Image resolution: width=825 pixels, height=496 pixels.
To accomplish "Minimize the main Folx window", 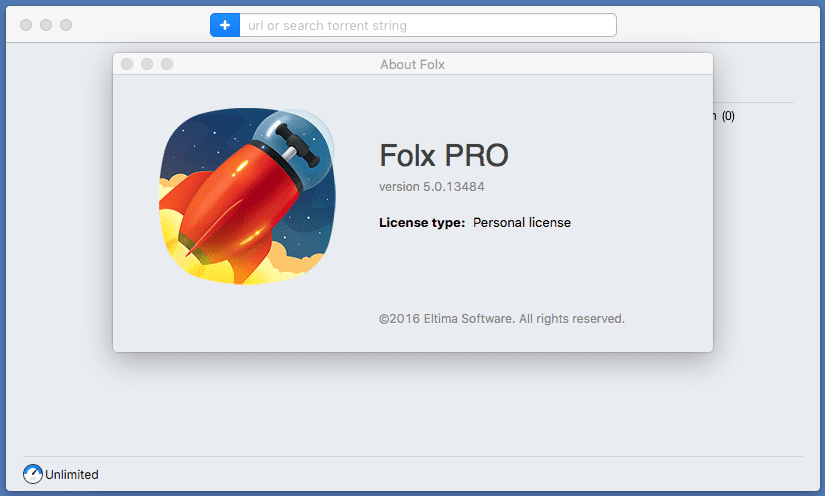I will click(46, 25).
